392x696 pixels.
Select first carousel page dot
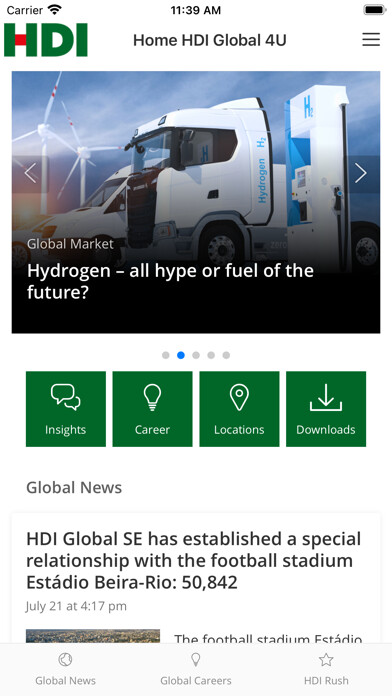(x=166, y=355)
